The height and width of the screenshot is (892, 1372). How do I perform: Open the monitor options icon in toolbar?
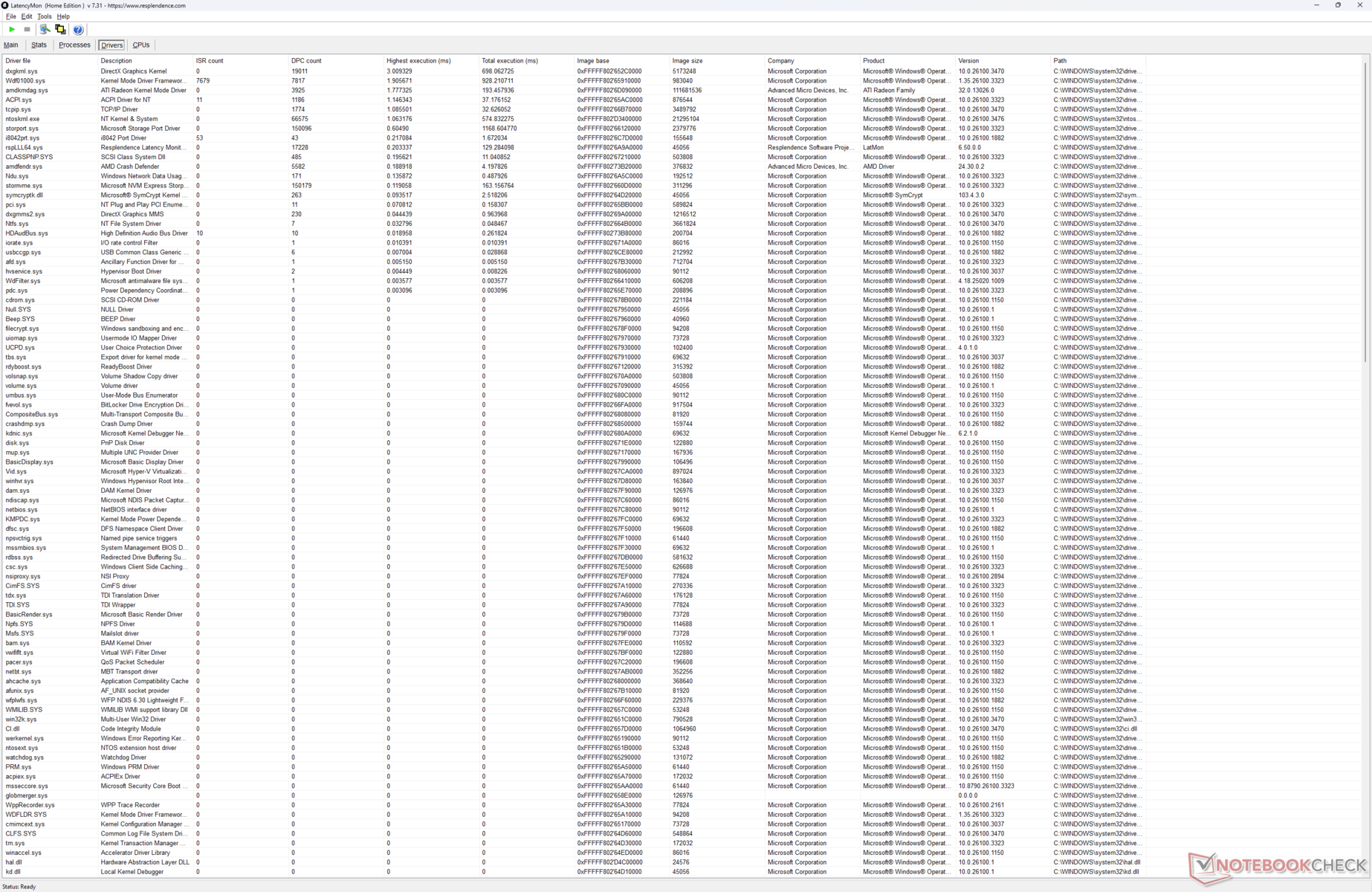click(x=45, y=30)
